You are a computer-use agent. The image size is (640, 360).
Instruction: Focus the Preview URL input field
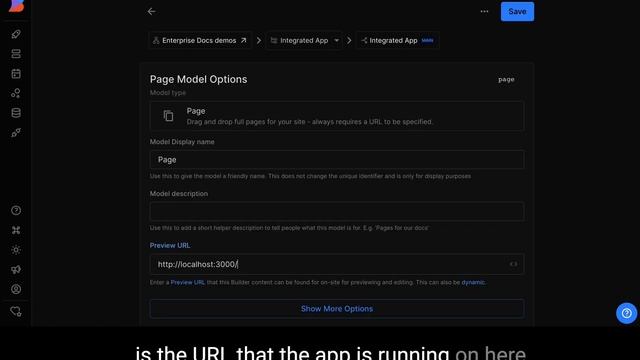pos(337,264)
